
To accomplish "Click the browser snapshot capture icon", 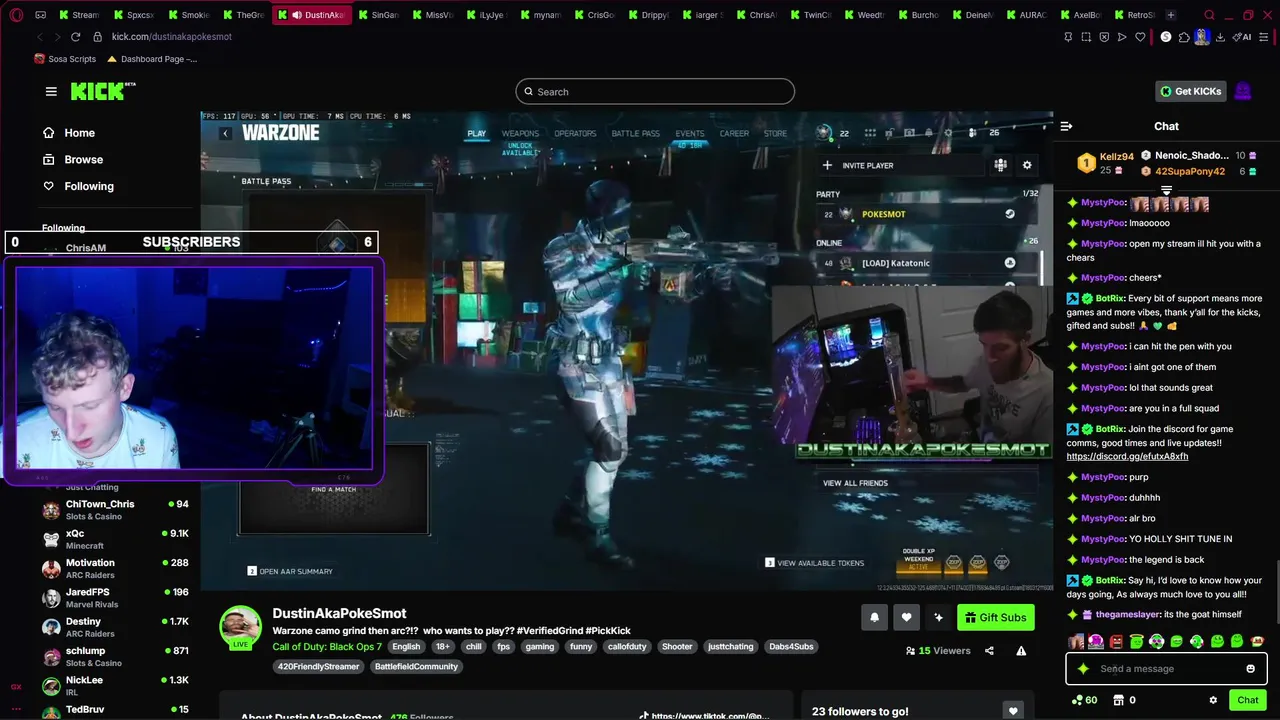I will pyautogui.click(x=1086, y=37).
